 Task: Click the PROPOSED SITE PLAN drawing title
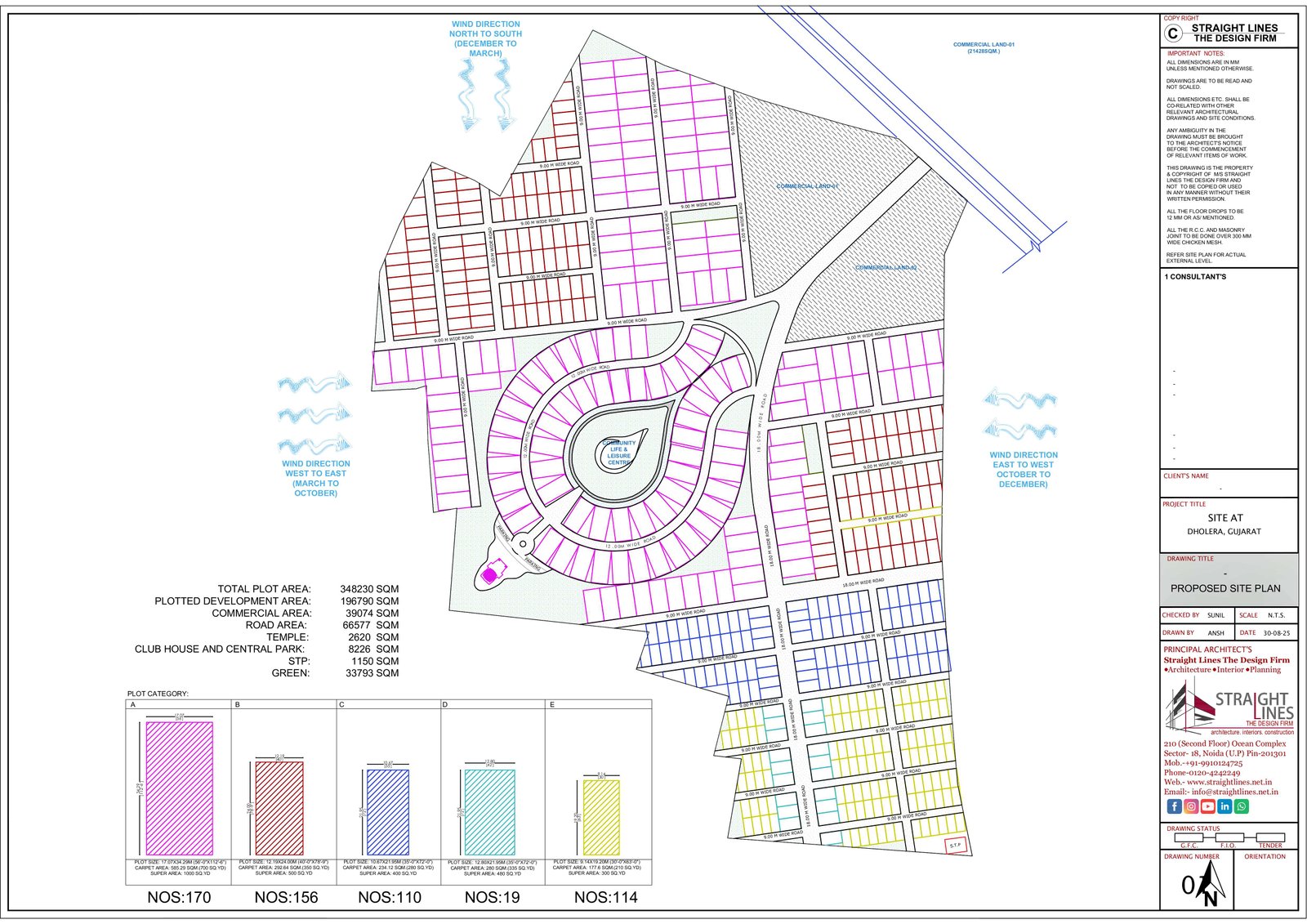click(1225, 588)
